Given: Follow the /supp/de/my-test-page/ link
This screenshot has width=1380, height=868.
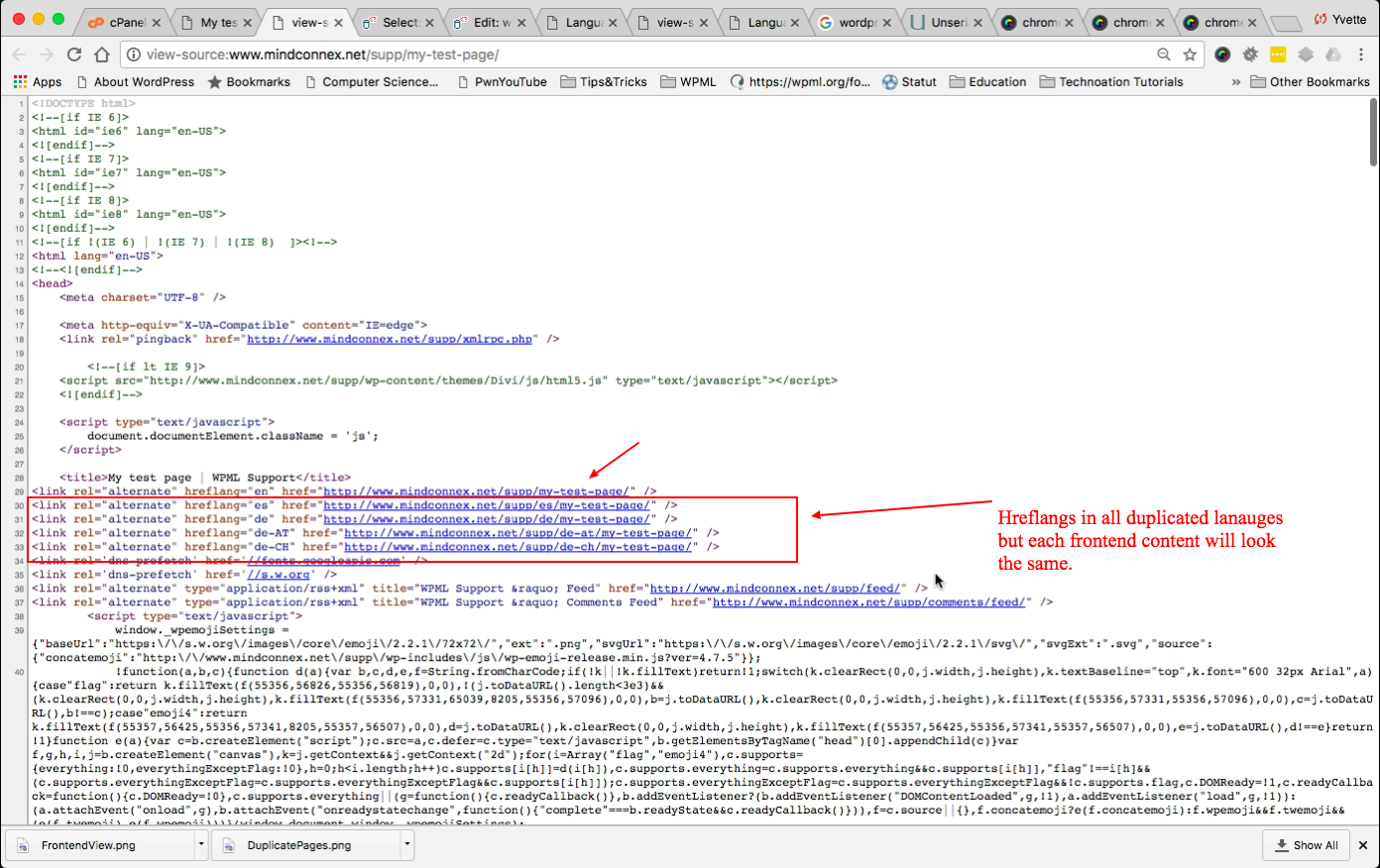Looking at the screenshot, I should [487, 519].
